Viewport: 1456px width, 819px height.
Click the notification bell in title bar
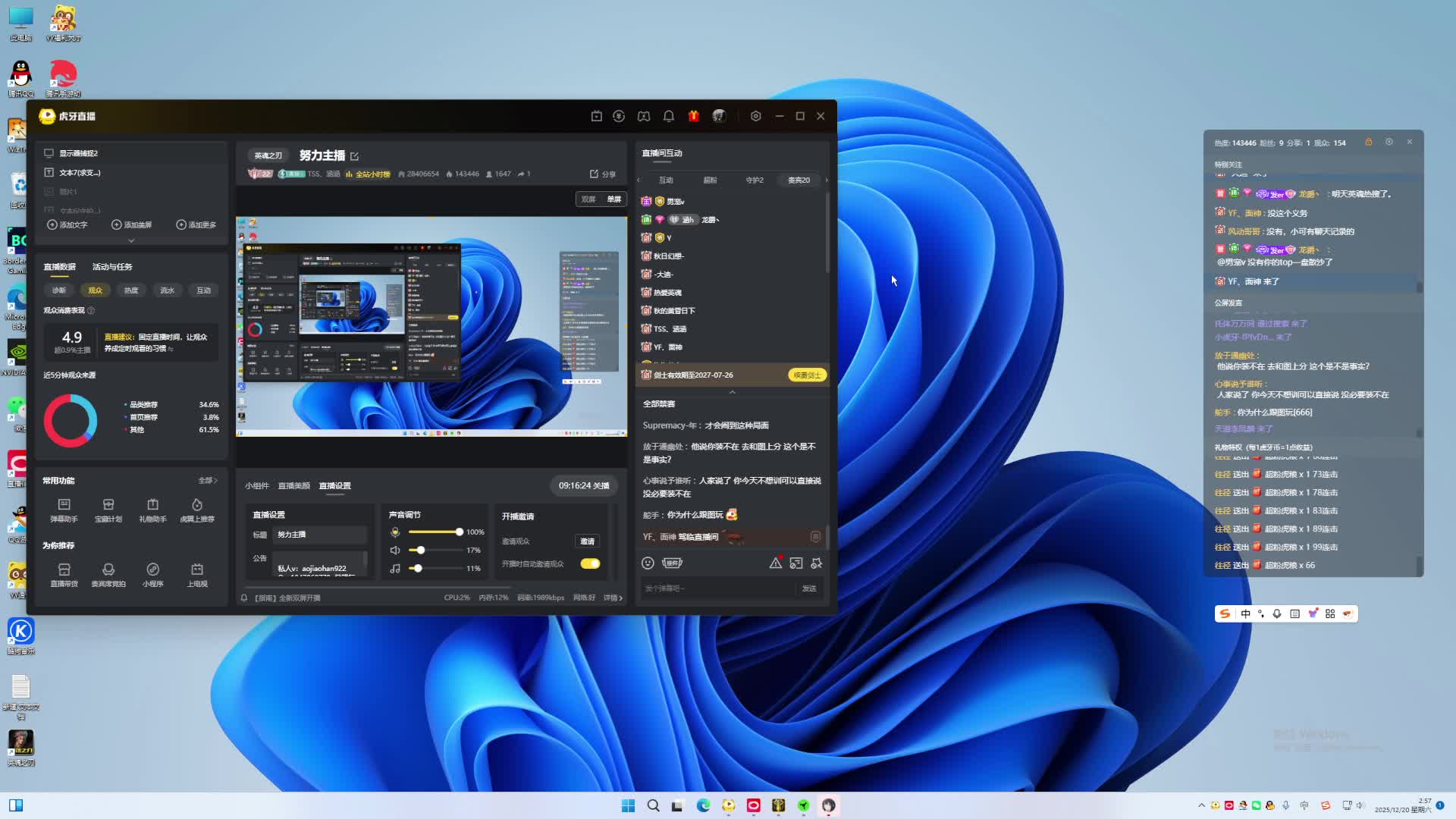point(668,116)
